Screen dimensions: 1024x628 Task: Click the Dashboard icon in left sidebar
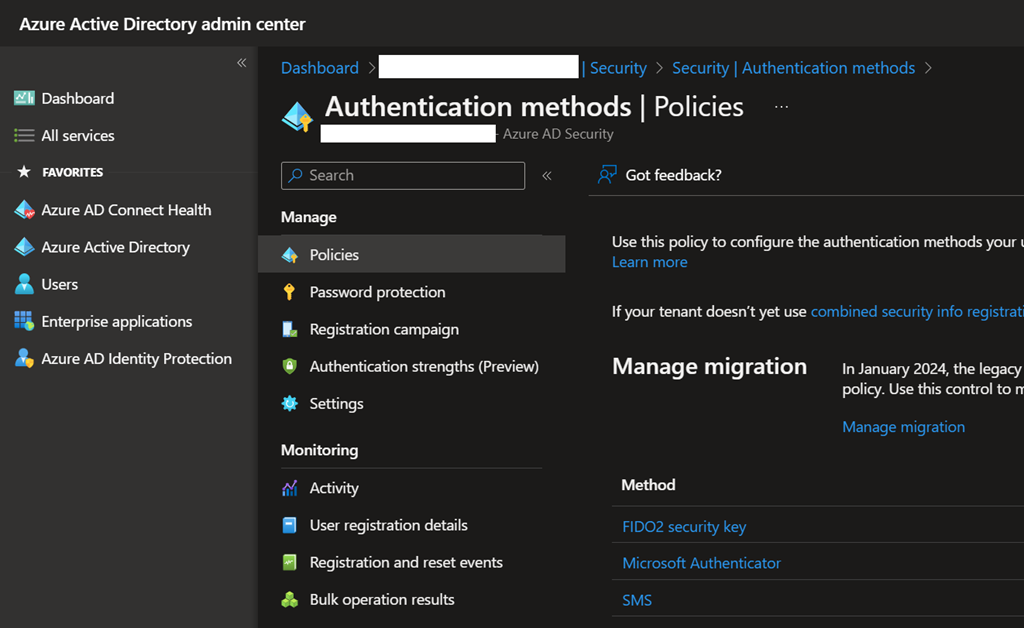click(x=24, y=98)
